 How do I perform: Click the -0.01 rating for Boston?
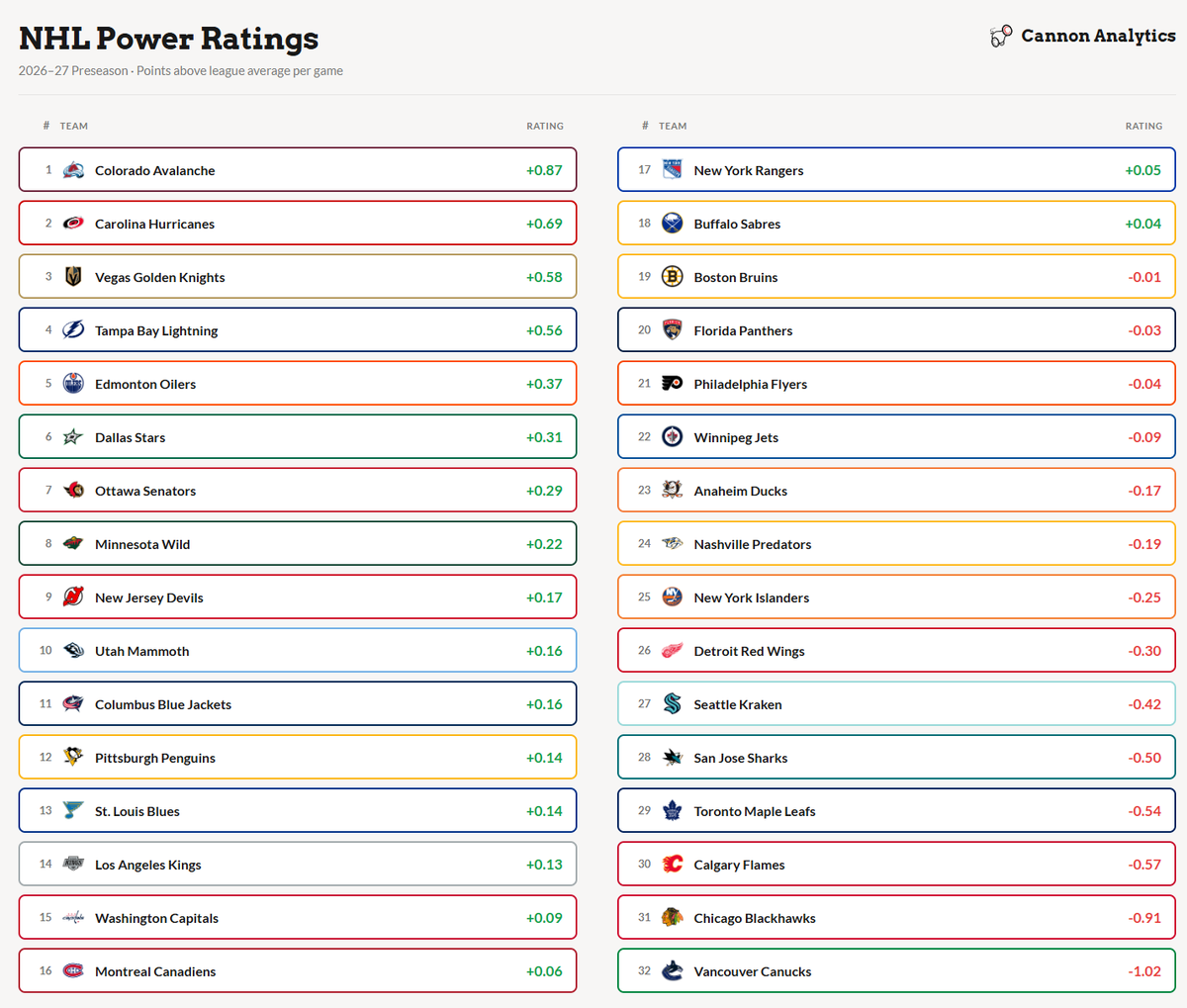tap(1144, 277)
